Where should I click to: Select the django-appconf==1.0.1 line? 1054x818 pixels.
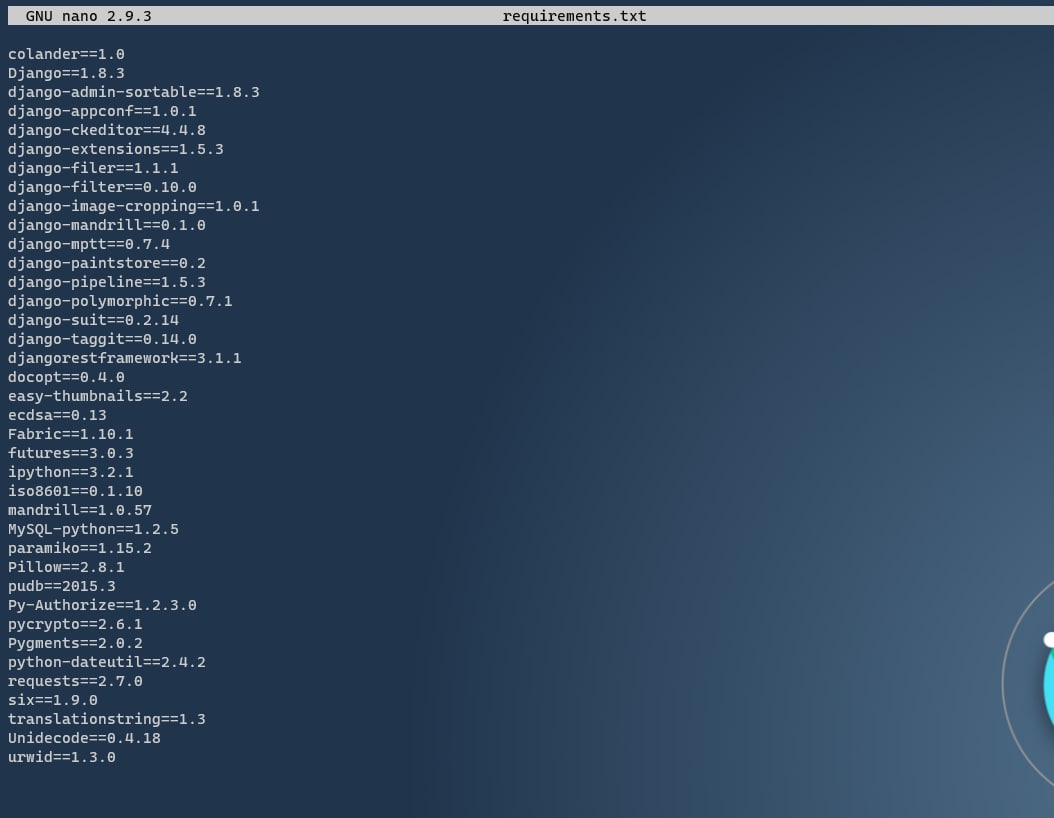(102, 111)
